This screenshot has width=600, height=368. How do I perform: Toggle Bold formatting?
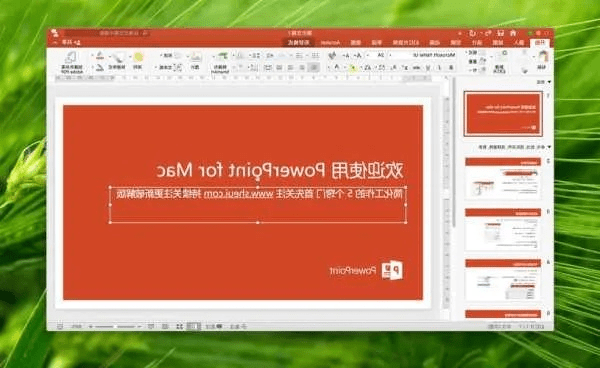pyautogui.click(x=451, y=67)
